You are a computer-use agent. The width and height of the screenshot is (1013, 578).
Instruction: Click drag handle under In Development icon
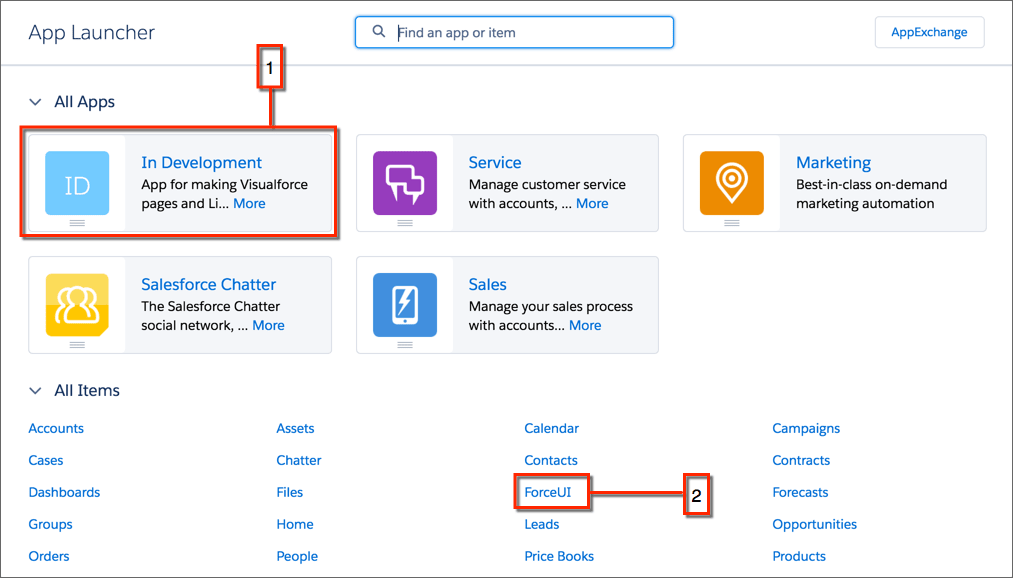tap(77, 223)
